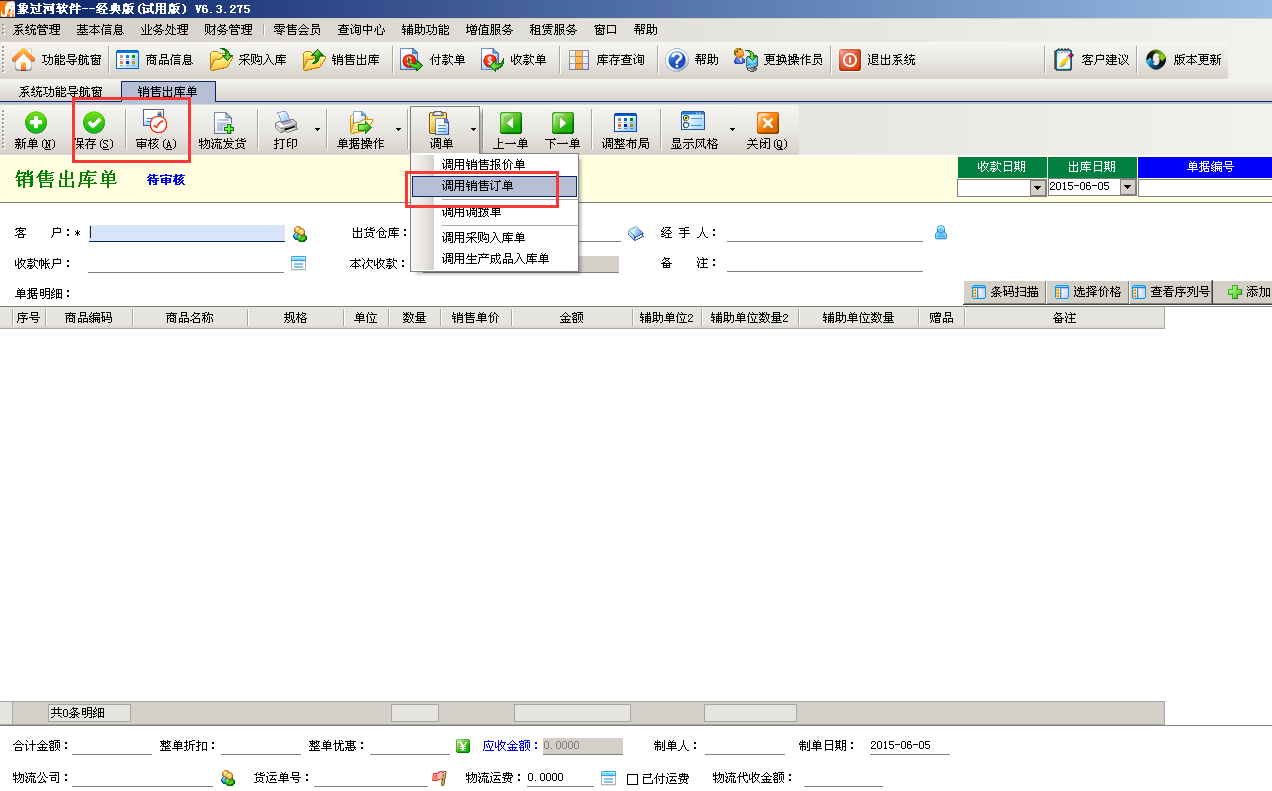
Task: Click the yen icon beside 整单优惠
Action: [463, 746]
